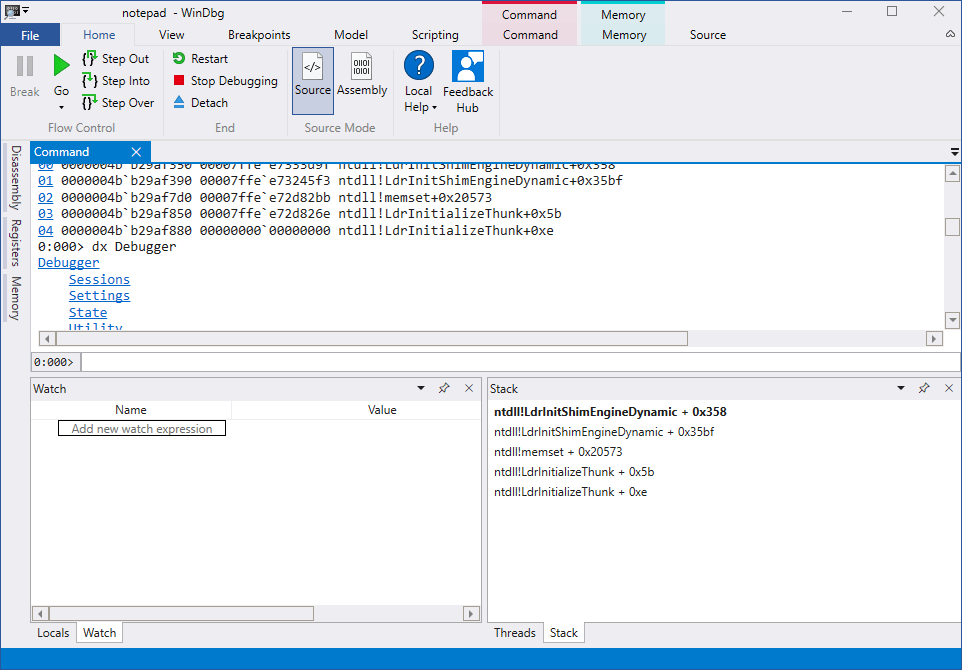The image size is (962, 670).
Task: Click the Command output scroll down arrow
Action: (x=952, y=320)
